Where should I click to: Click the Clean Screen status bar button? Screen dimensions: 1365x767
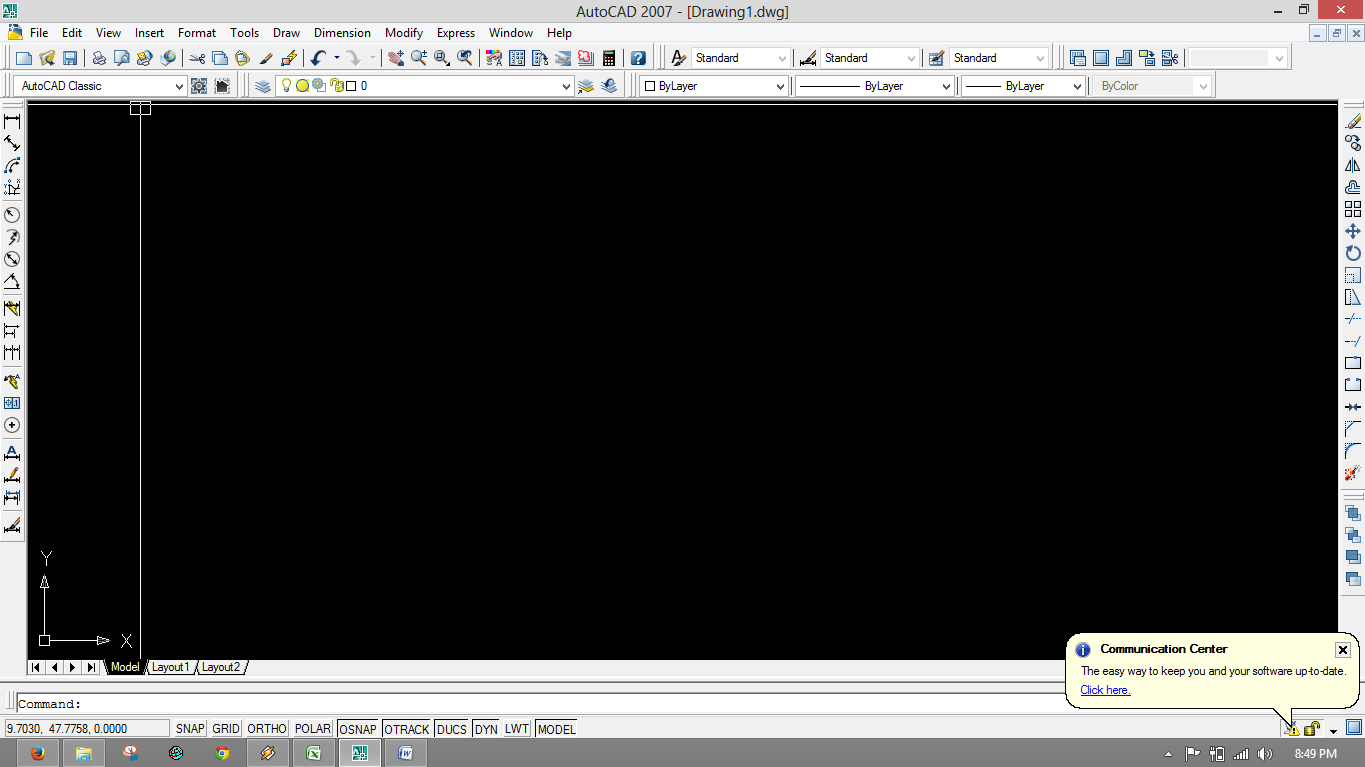tap(1353, 728)
